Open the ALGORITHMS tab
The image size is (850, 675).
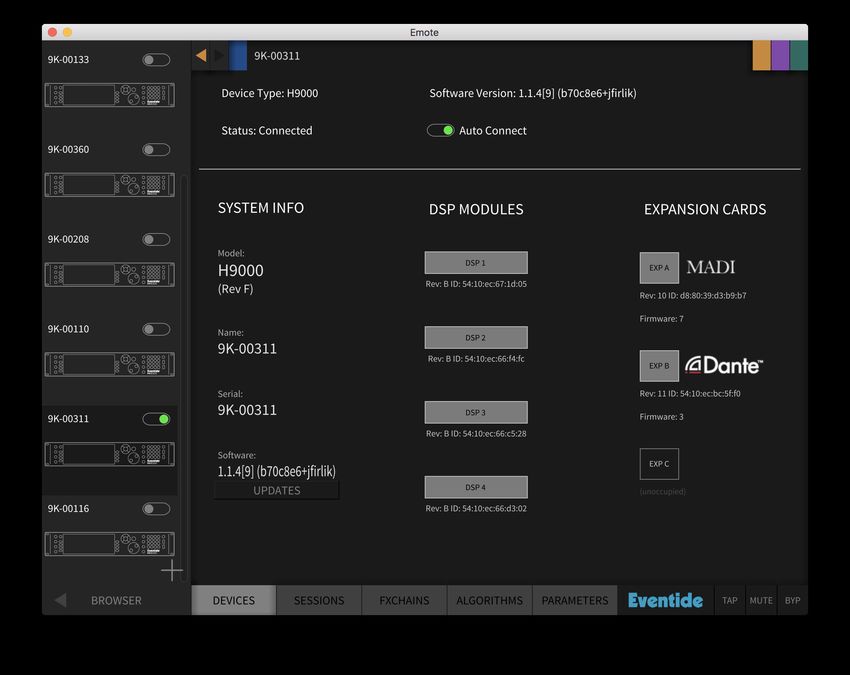[490, 600]
